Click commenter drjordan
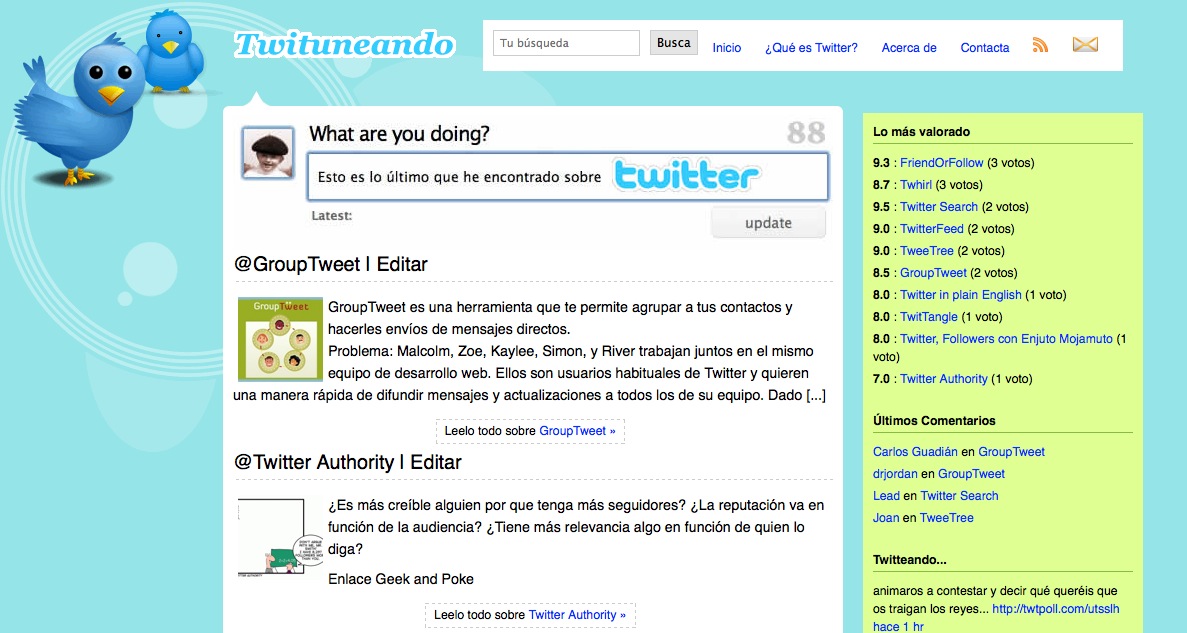 [895, 474]
